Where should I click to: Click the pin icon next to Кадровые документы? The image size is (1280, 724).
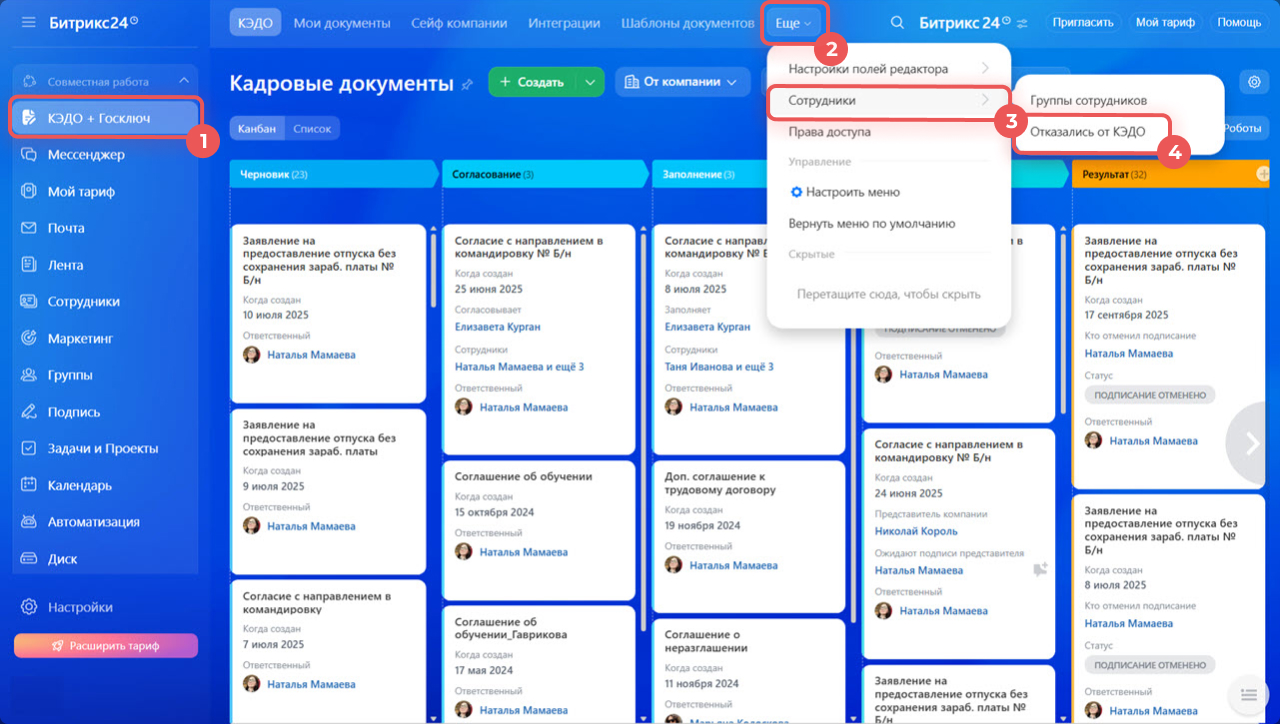(x=467, y=84)
